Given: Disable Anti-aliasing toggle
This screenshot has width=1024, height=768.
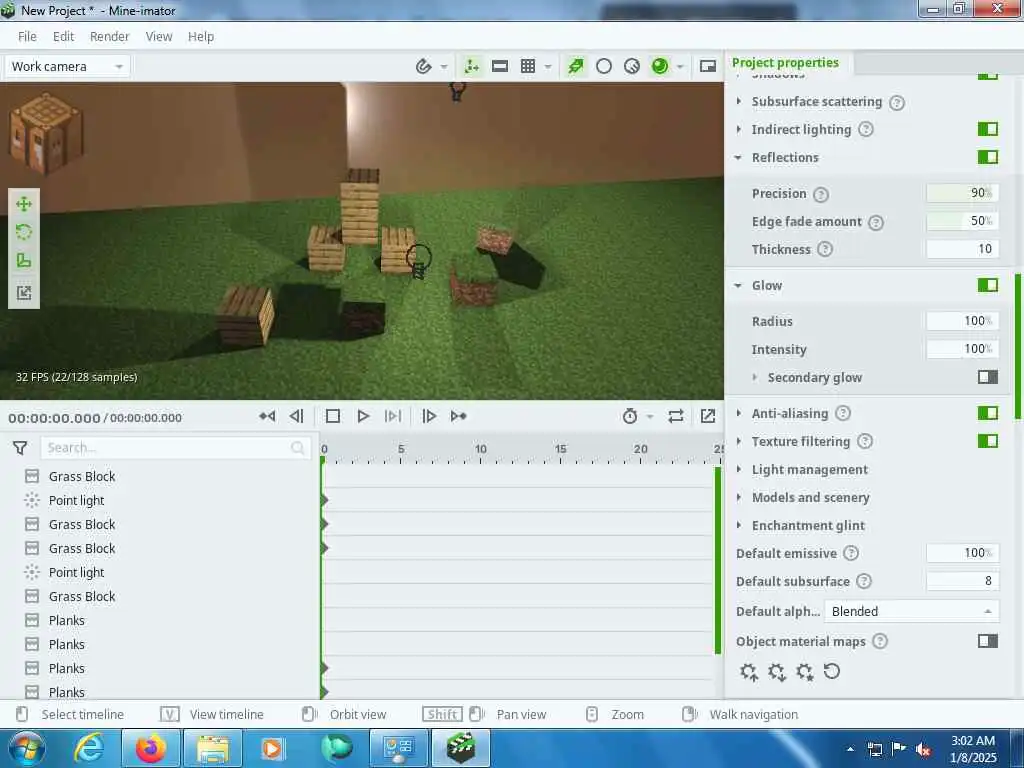Looking at the screenshot, I should [987, 413].
